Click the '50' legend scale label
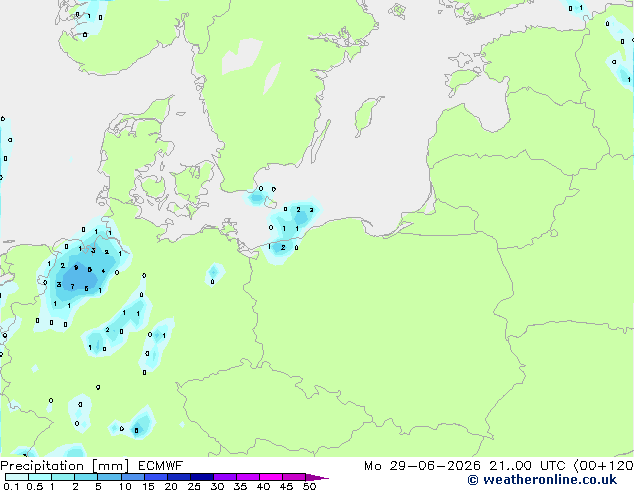This screenshot has height=490, width=634. (x=310, y=486)
